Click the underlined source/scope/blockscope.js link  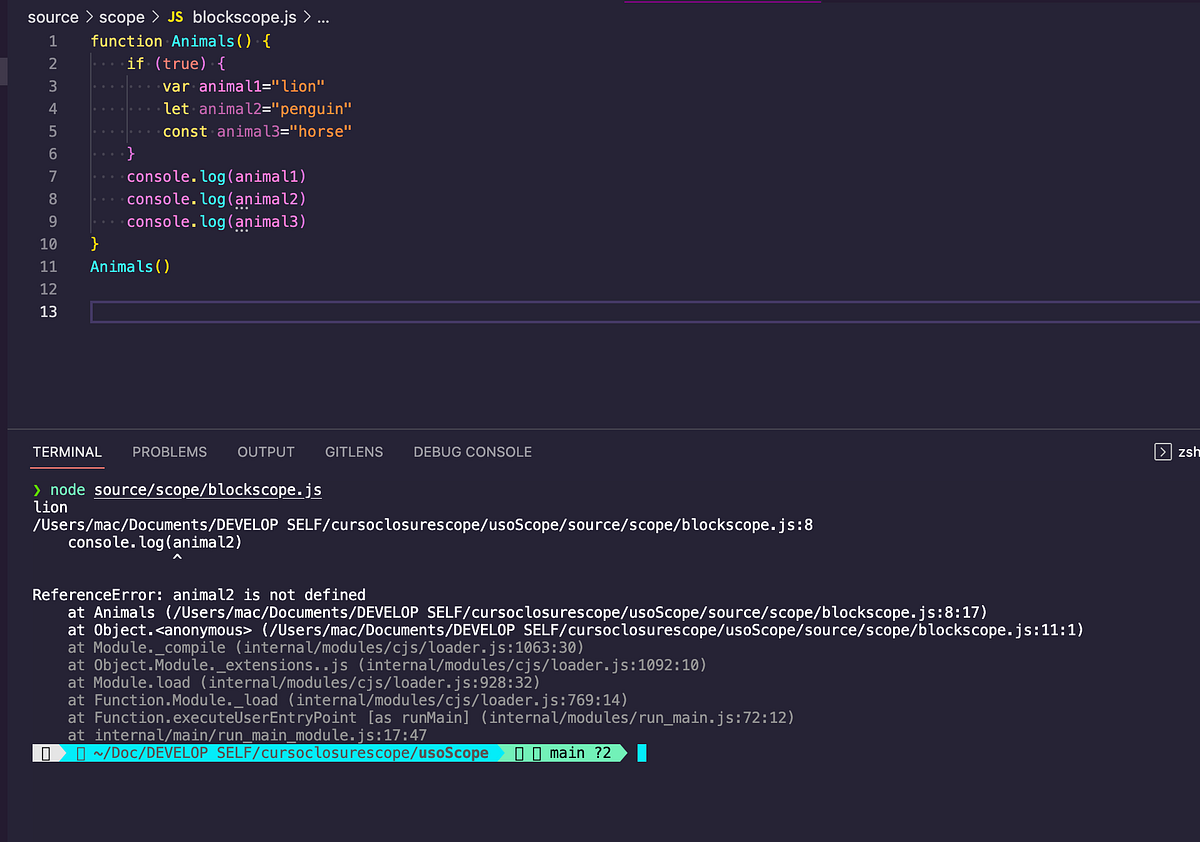(207, 490)
